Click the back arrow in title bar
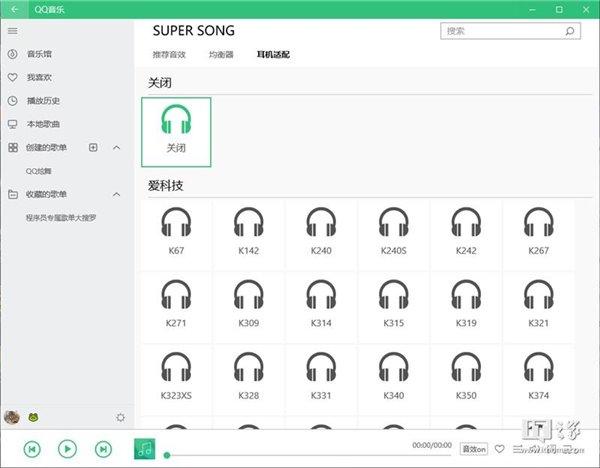The height and width of the screenshot is (468, 600). 14,9
